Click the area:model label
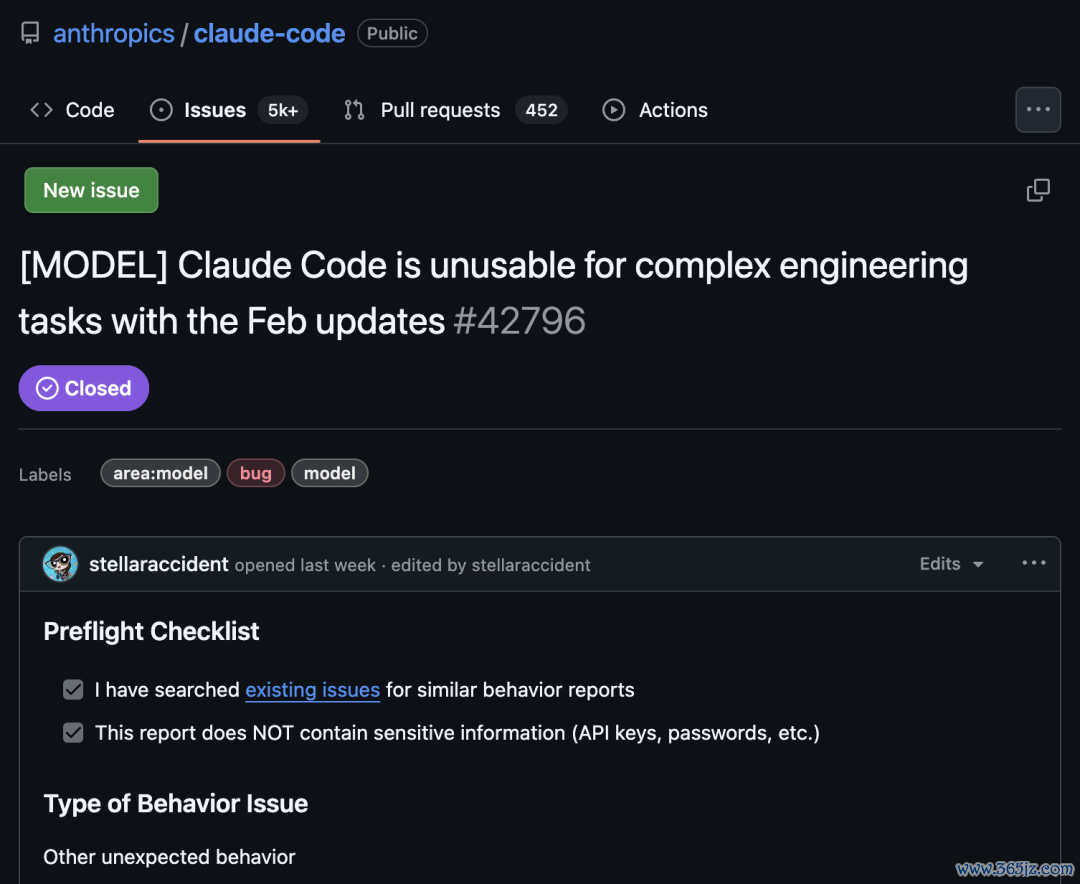Screen dimensions: 1080x884 (160, 473)
